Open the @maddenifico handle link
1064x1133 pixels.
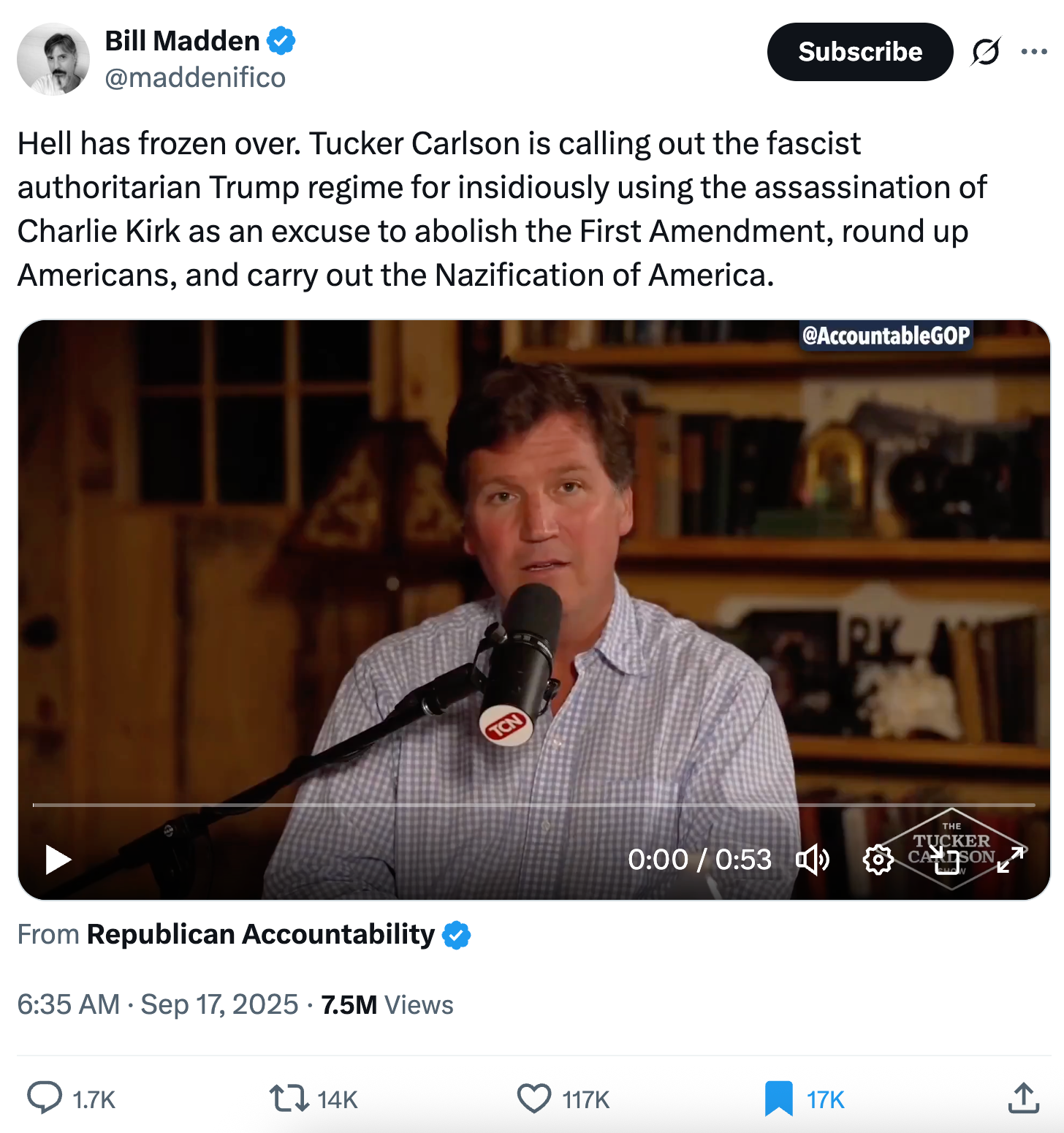pos(195,77)
